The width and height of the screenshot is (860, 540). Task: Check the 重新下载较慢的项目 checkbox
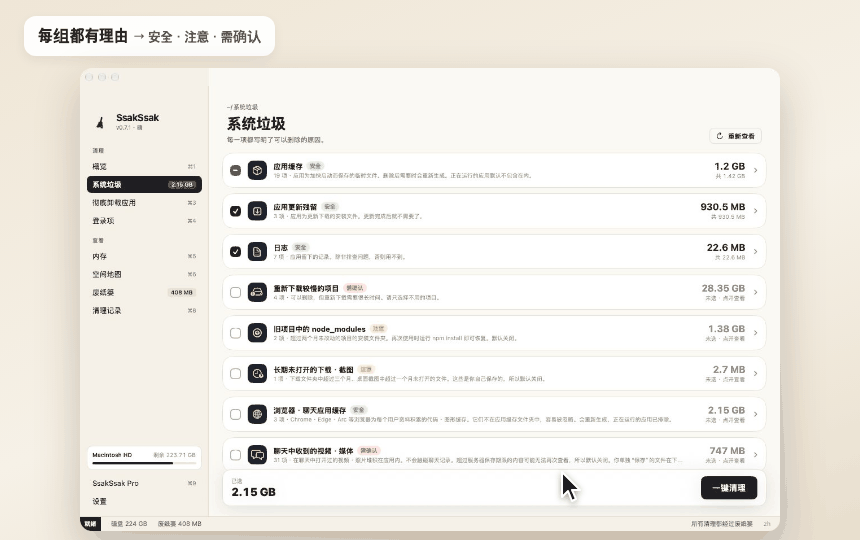coord(235,292)
